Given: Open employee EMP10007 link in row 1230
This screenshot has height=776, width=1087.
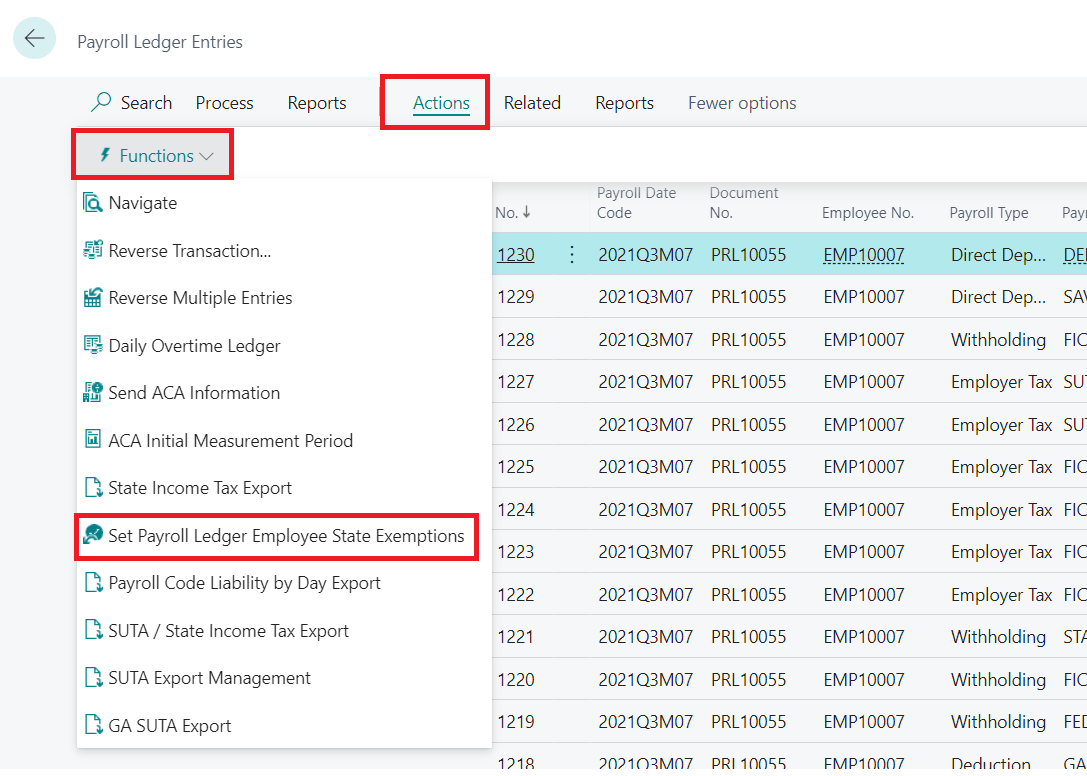Looking at the screenshot, I should 864,255.
